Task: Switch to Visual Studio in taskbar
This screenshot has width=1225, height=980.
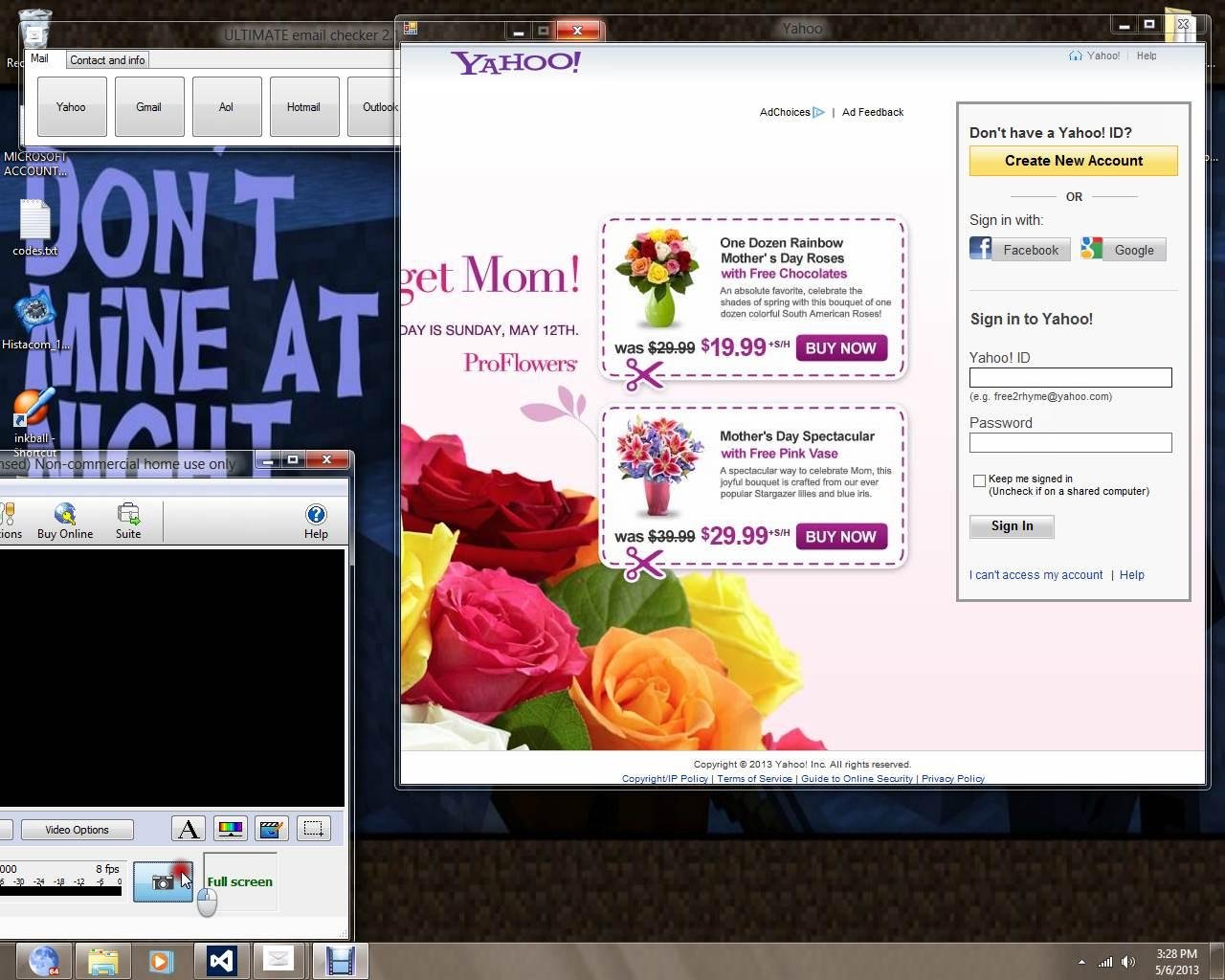Action: [x=220, y=961]
